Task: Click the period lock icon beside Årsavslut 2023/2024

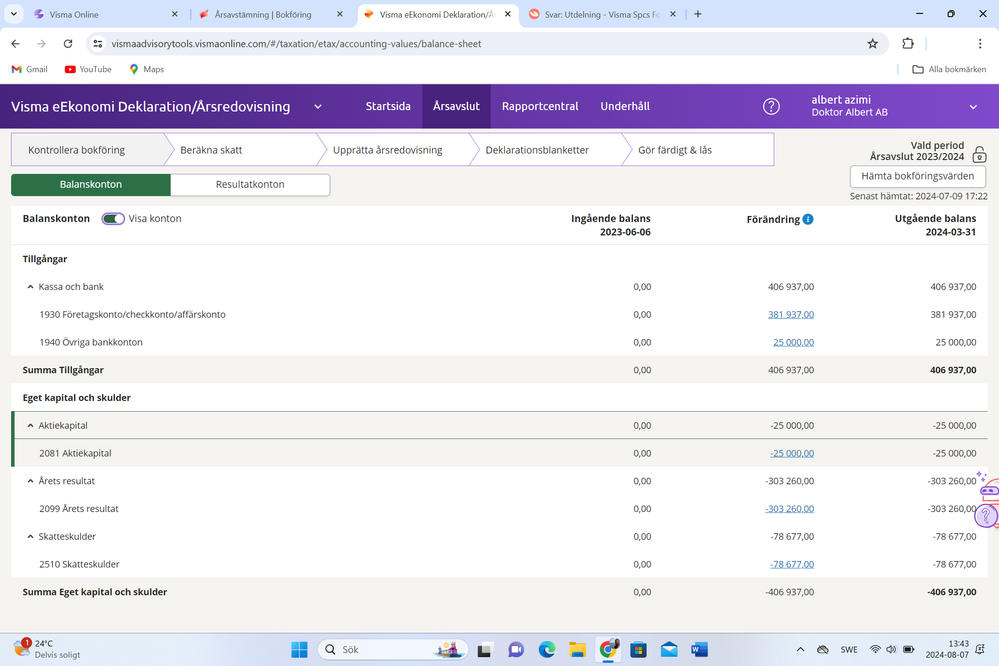Action: 979,154
